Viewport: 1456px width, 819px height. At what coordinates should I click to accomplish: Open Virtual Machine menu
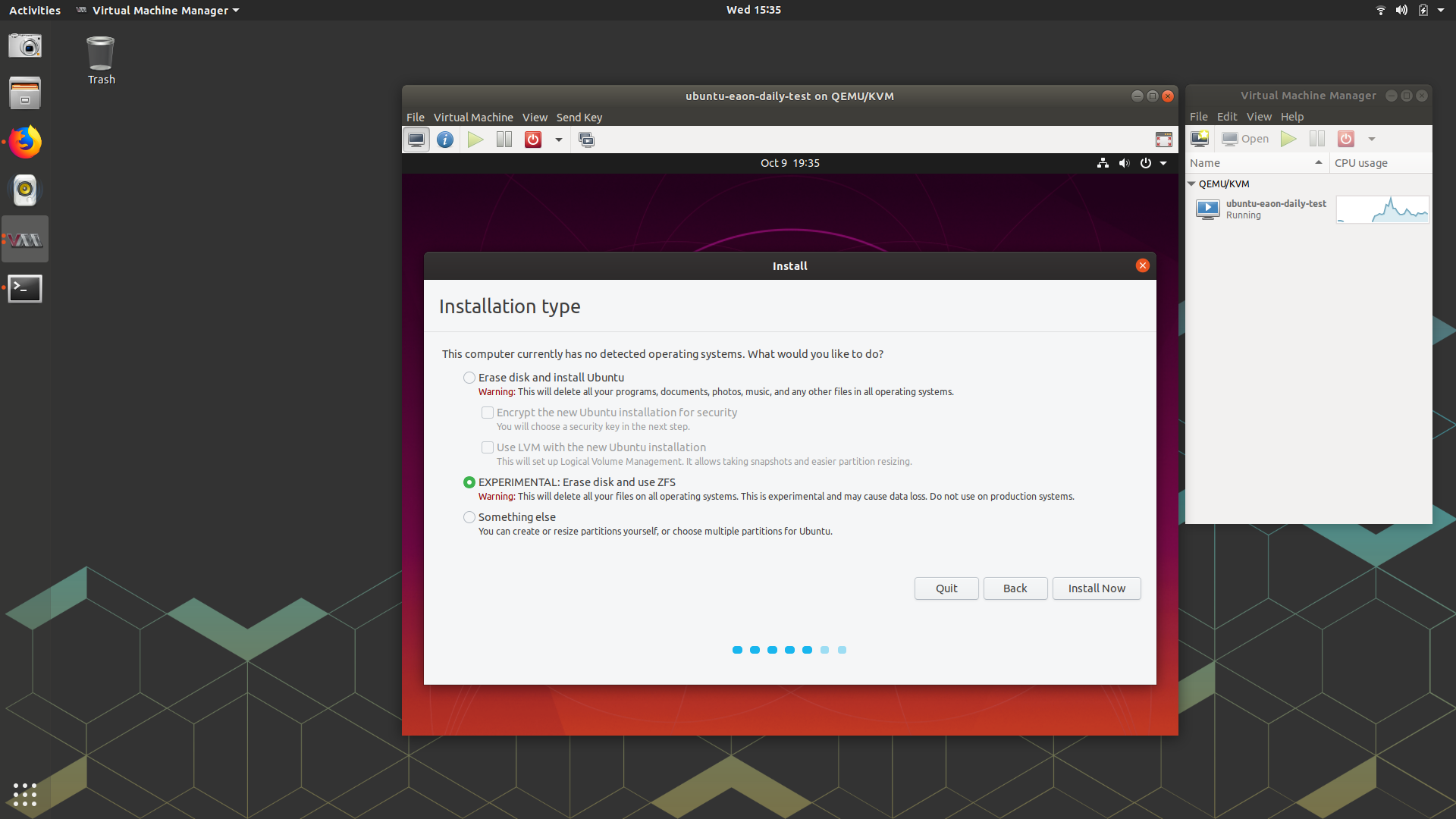click(473, 118)
